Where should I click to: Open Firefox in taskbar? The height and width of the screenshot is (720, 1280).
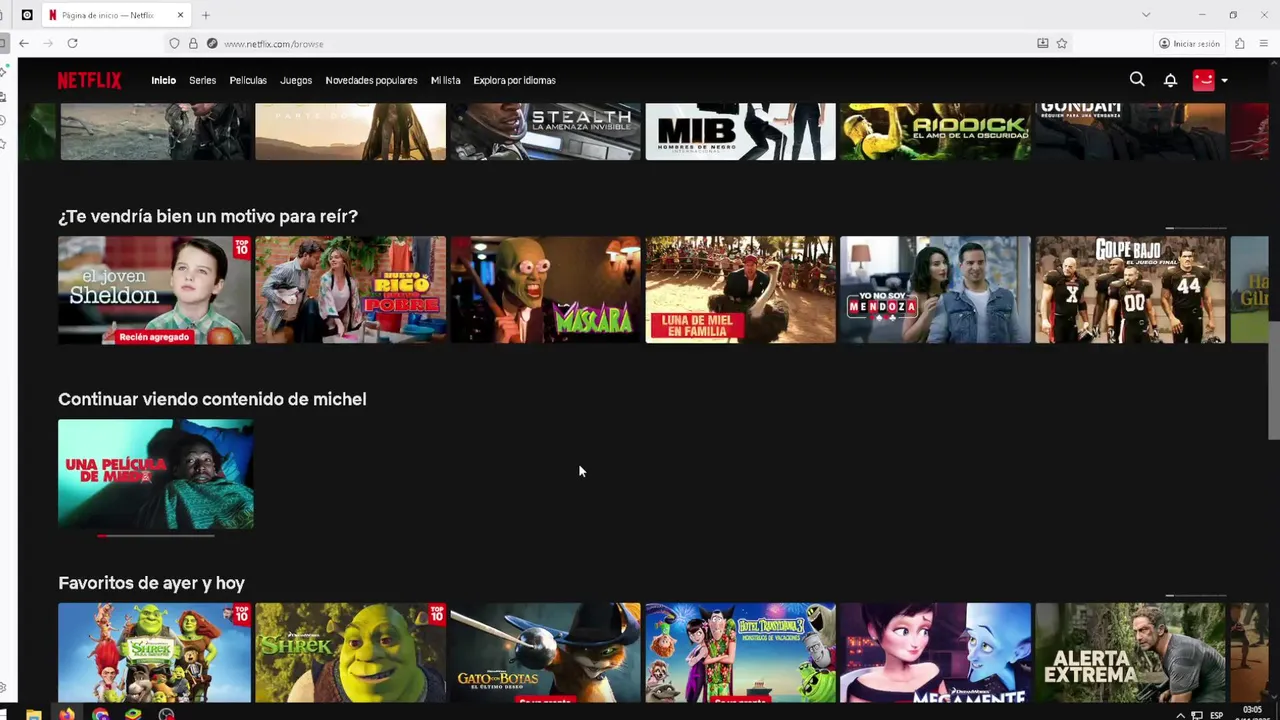(x=67, y=715)
